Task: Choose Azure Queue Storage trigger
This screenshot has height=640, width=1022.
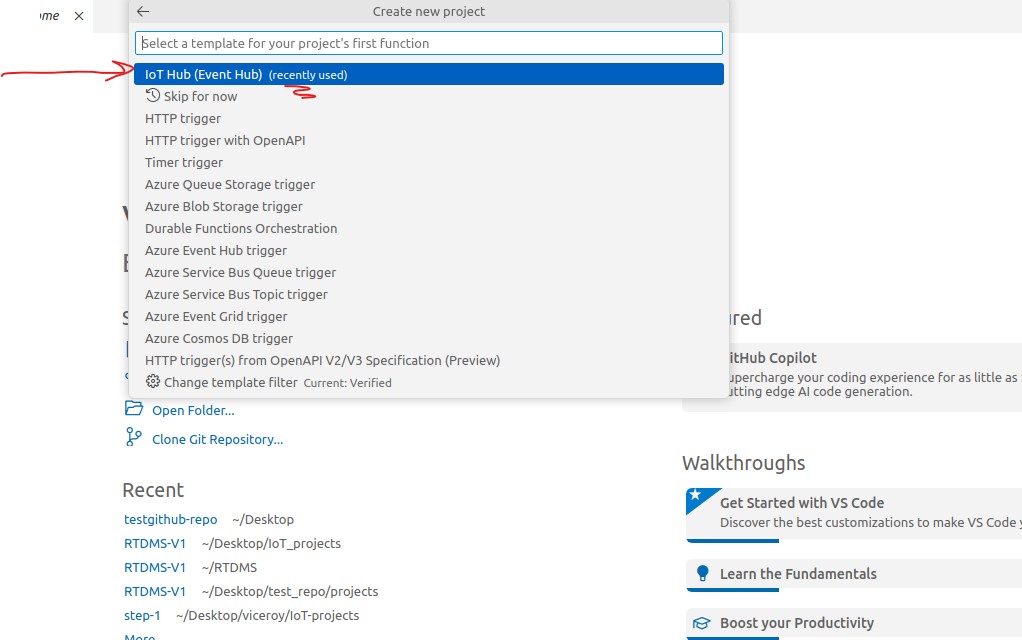Action: click(429, 184)
